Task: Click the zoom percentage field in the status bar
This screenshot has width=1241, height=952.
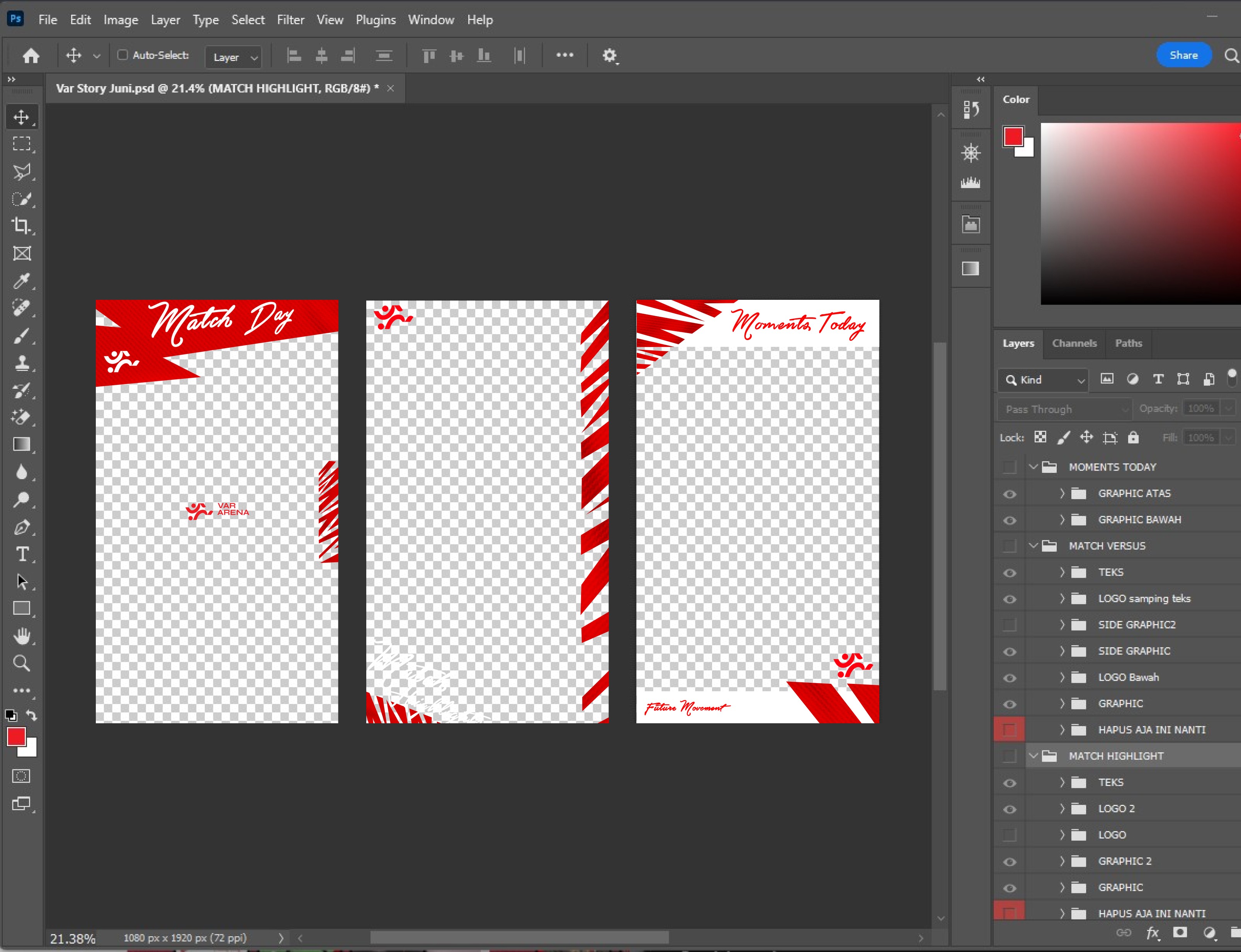Action: [73, 938]
